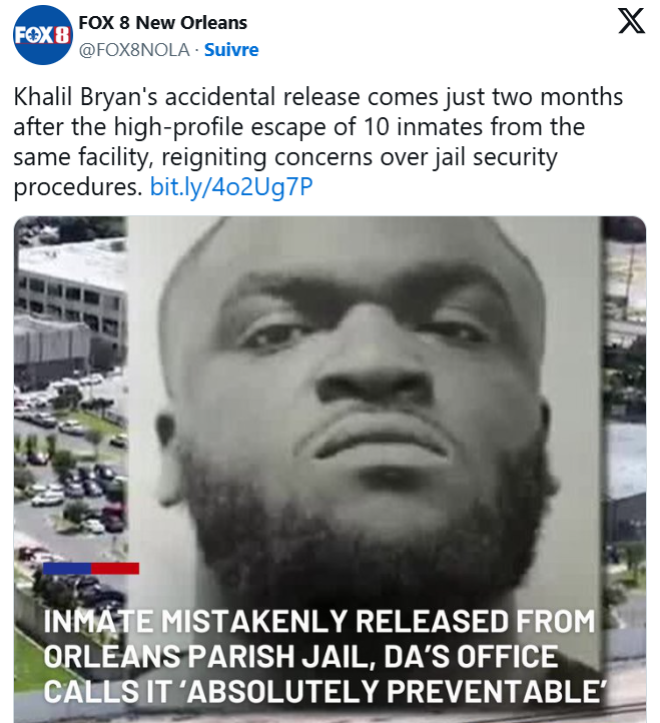Click the word 'procedures.' before the link
The width and height of the screenshot is (660, 723).
[x=78, y=187]
